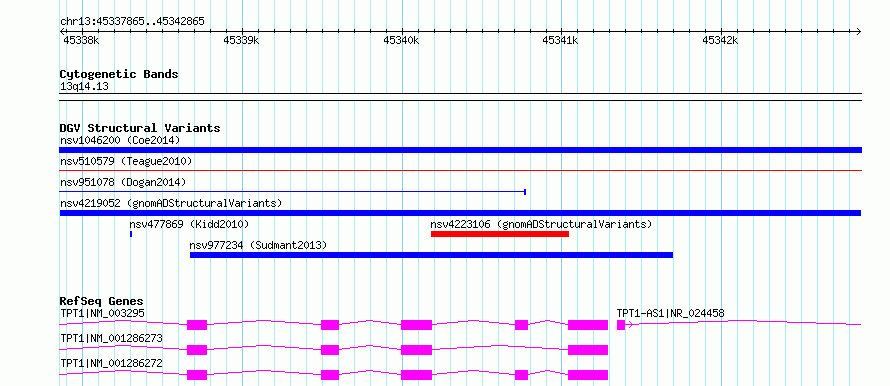Select the small fourth exon of NM_001286272
Screen dimensions: 890x386
point(522,375)
